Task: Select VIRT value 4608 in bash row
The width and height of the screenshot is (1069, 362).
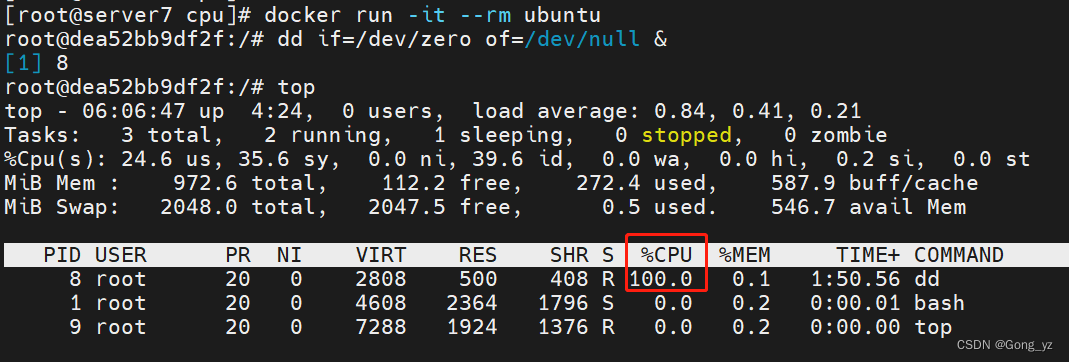Action: click(381, 303)
